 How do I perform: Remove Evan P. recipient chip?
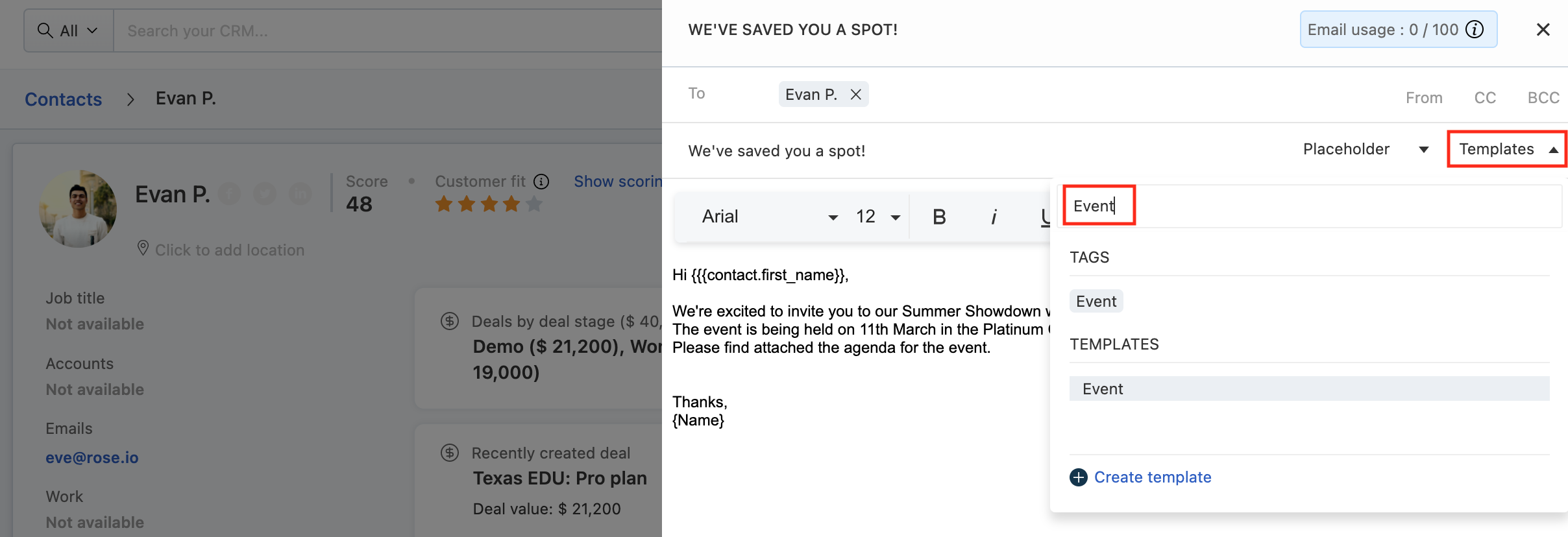(856, 95)
